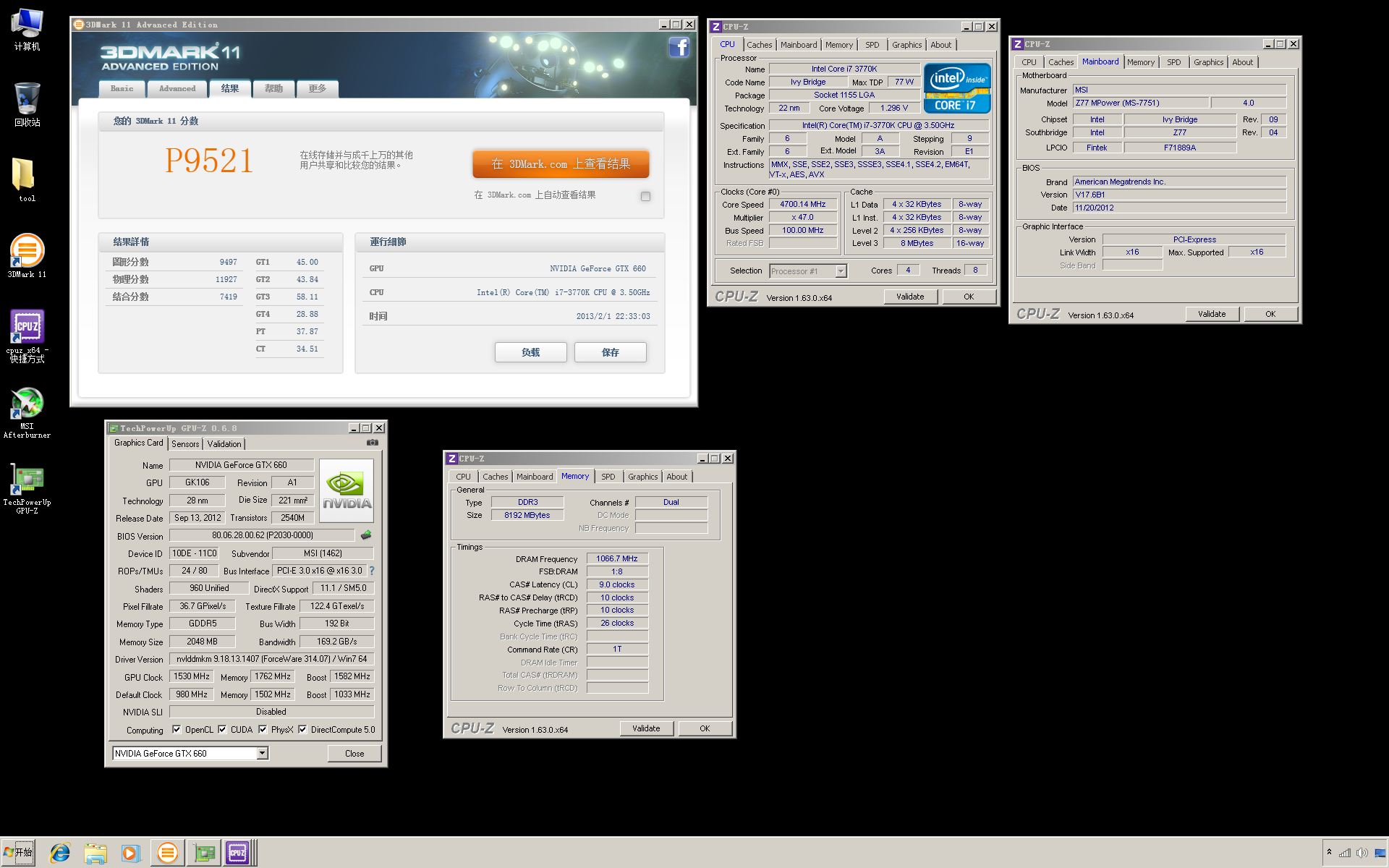Open Internet Explorer from the taskbar

click(60, 853)
